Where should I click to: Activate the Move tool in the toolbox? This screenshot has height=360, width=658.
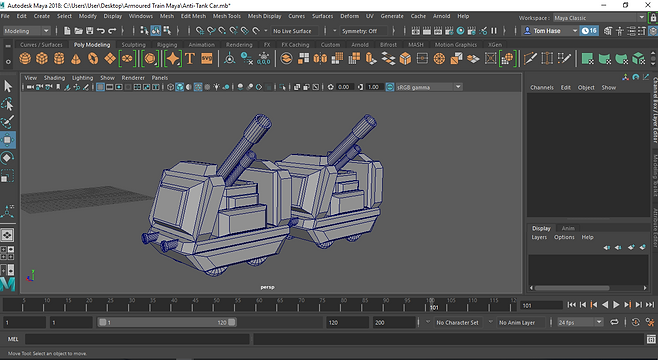tap(8, 140)
